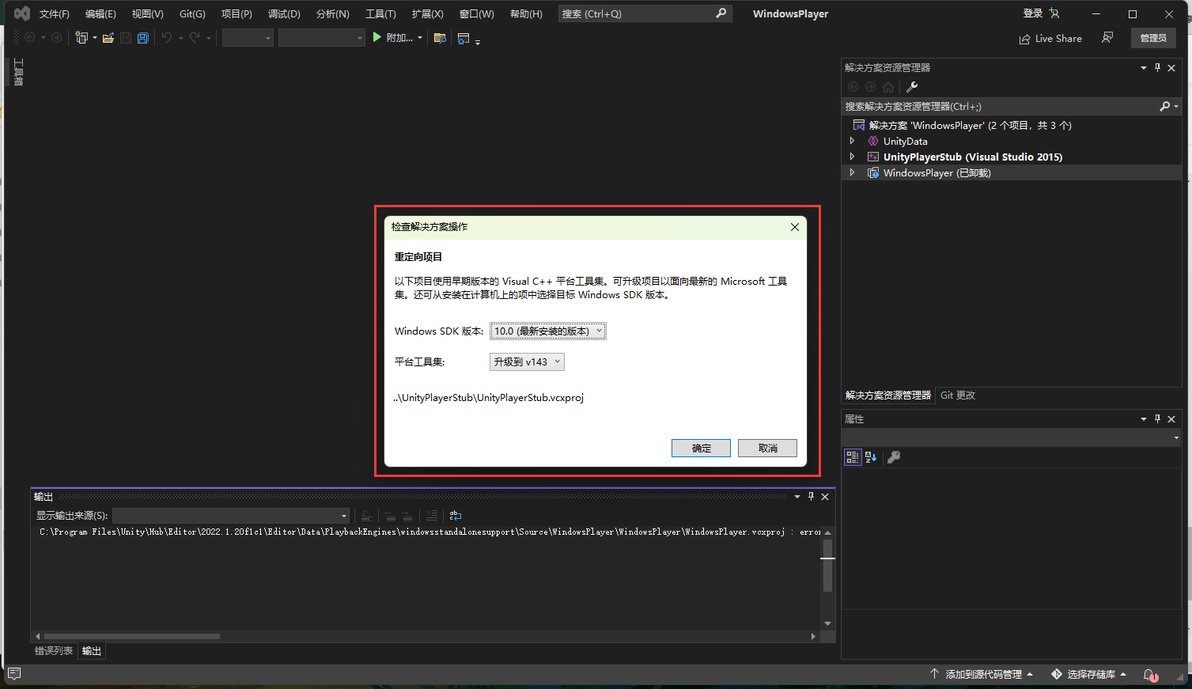Click the Find in Files folder icon

click(x=439, y=37)
